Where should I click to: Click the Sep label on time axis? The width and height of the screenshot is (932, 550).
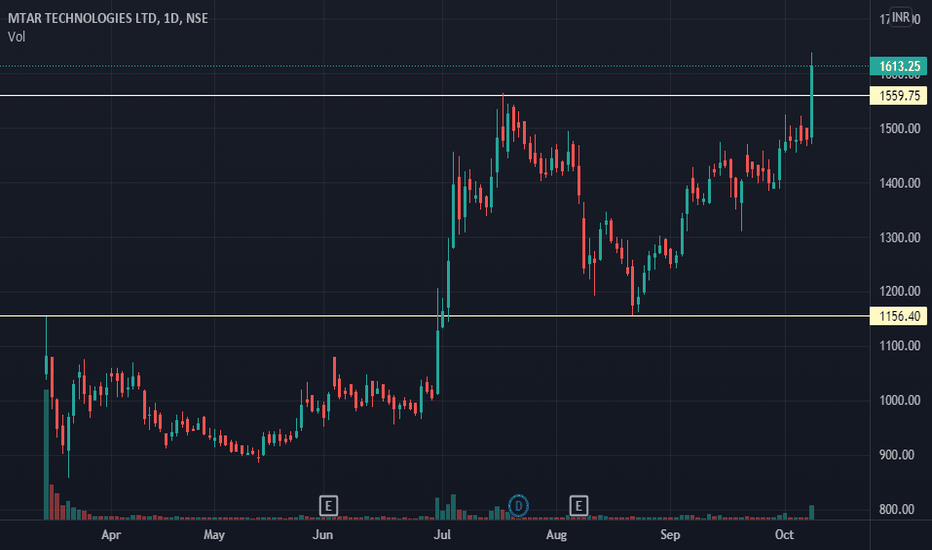(x=670, y=535)
